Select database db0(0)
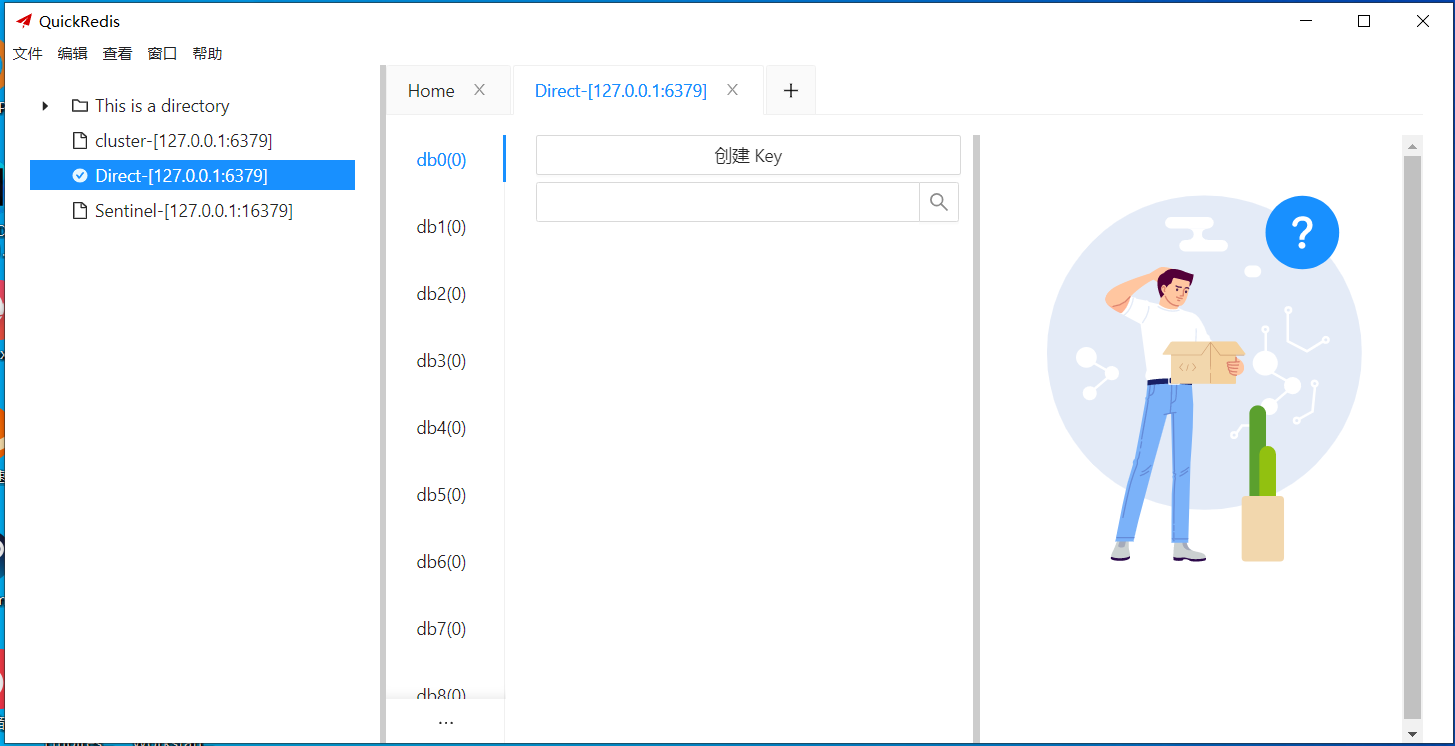 (x=441, y=160)
